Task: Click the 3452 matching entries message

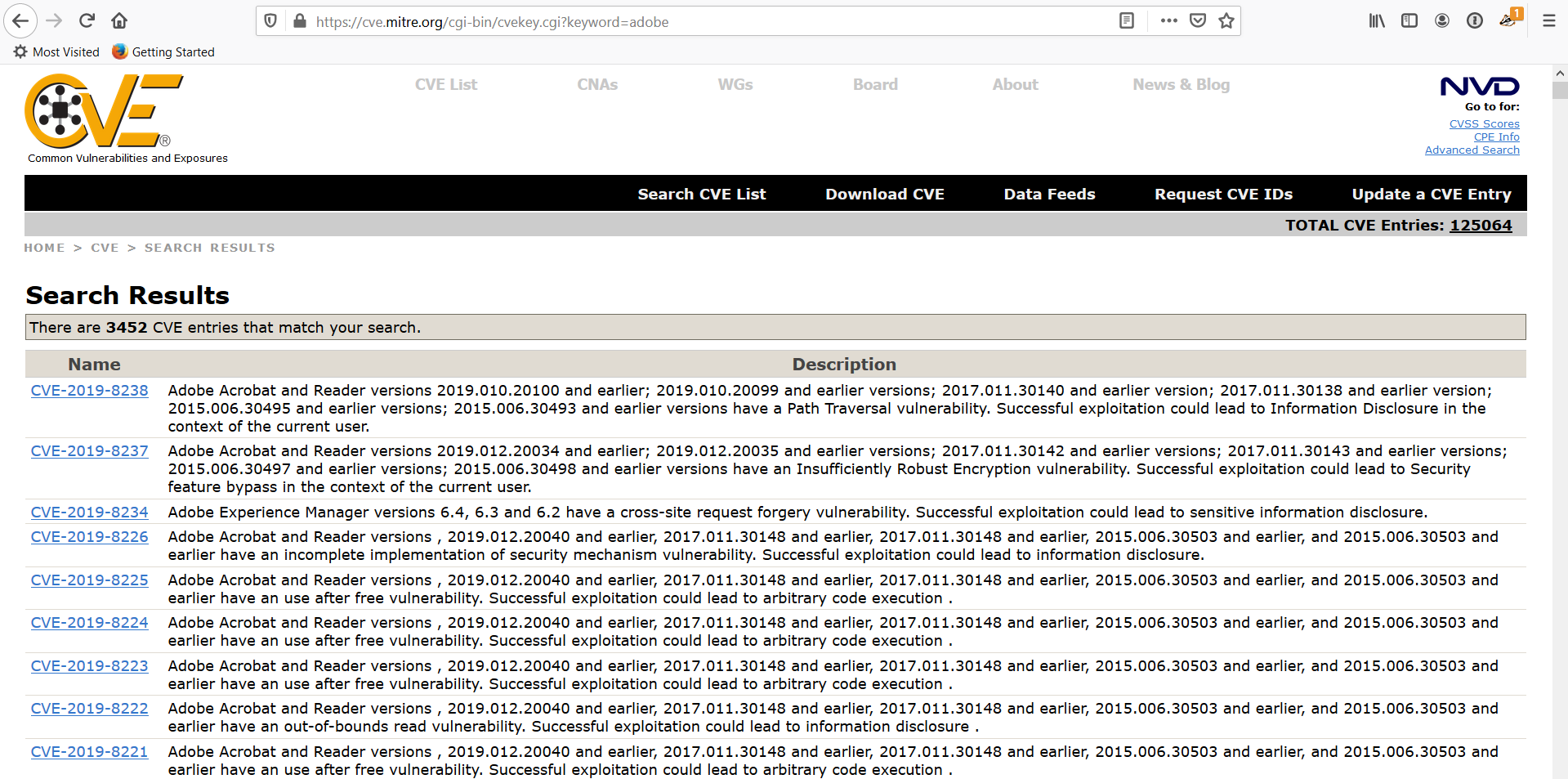Action: pos(775,327)
